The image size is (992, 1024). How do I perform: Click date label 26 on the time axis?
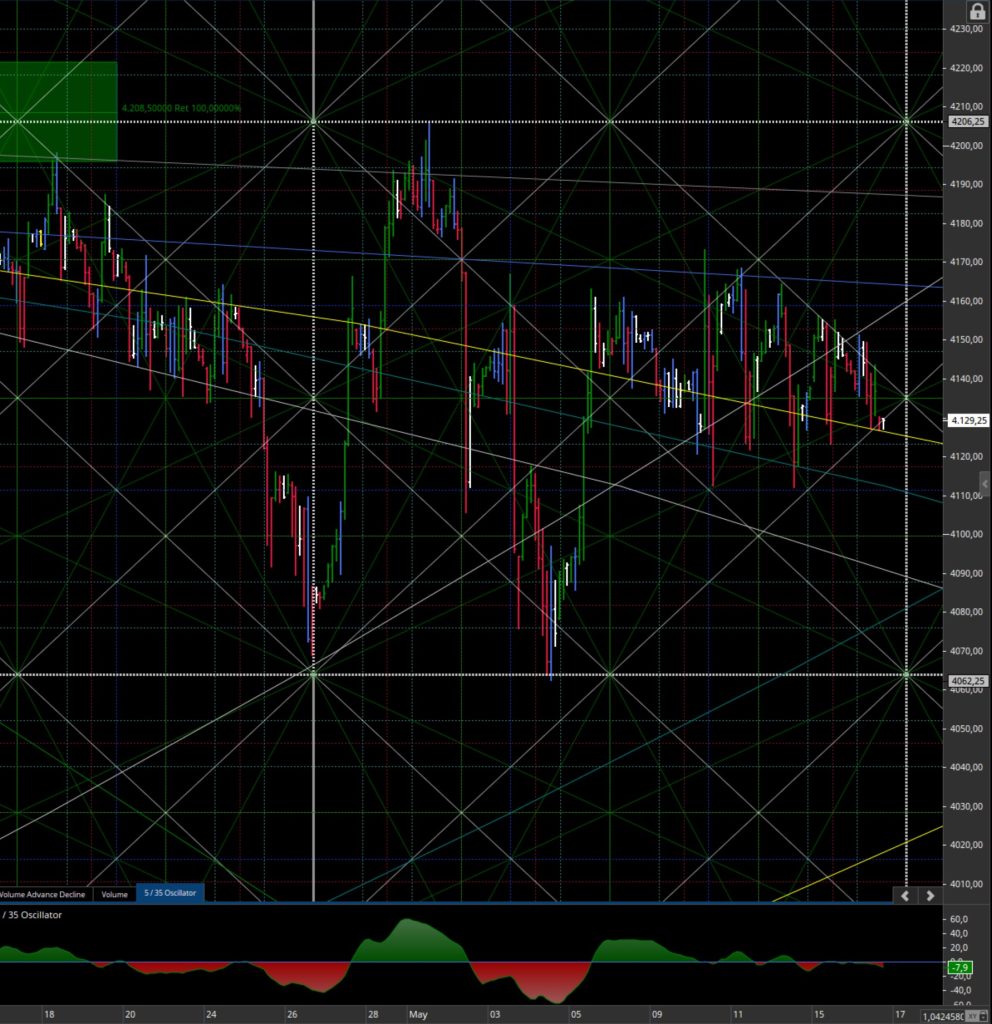click(x=292, y=1014)
